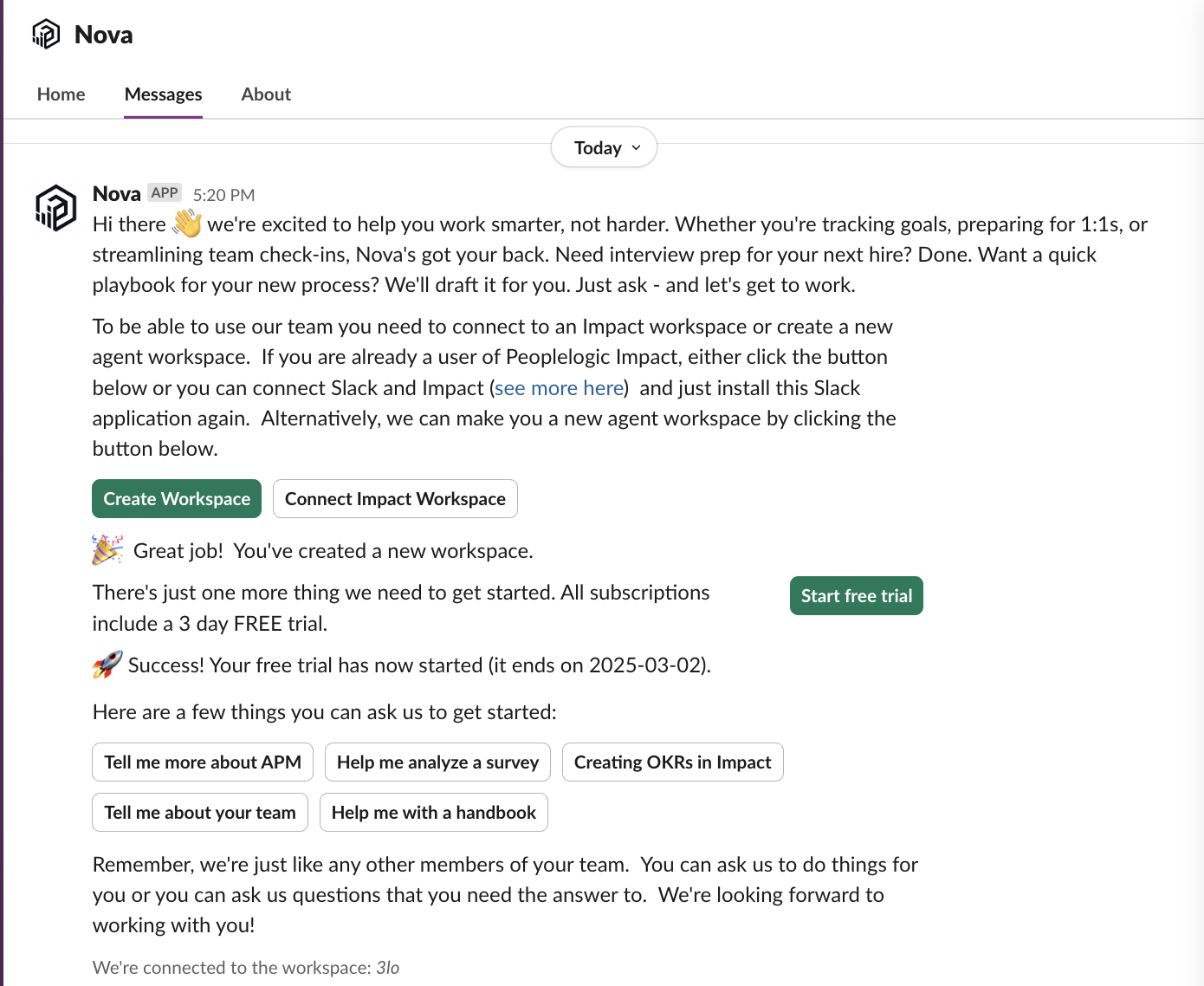The image size is (1204, 986).
Task: Follow the "see more here" link
Action: (x=560, y=388)
